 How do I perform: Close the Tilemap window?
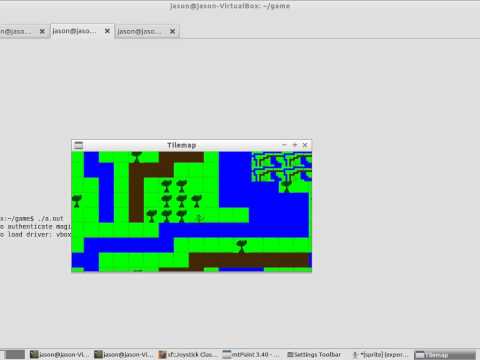click(305, 145)
